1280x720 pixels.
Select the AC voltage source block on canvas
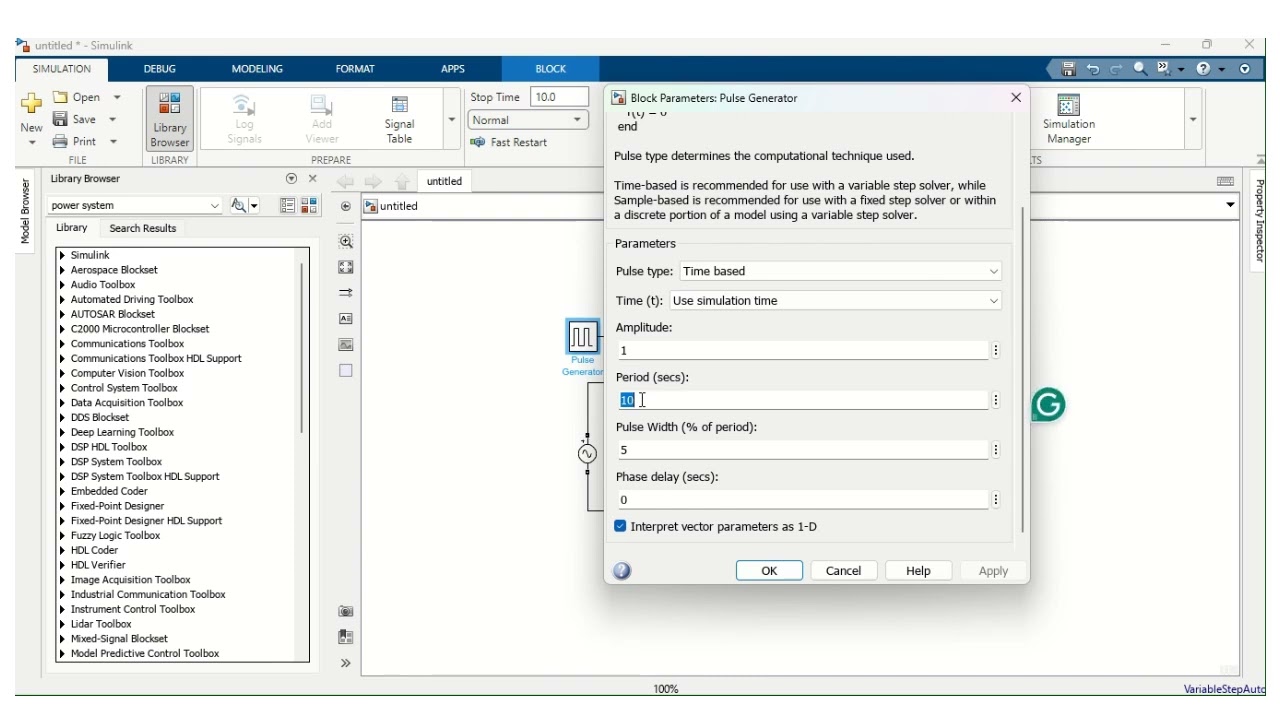587,454
